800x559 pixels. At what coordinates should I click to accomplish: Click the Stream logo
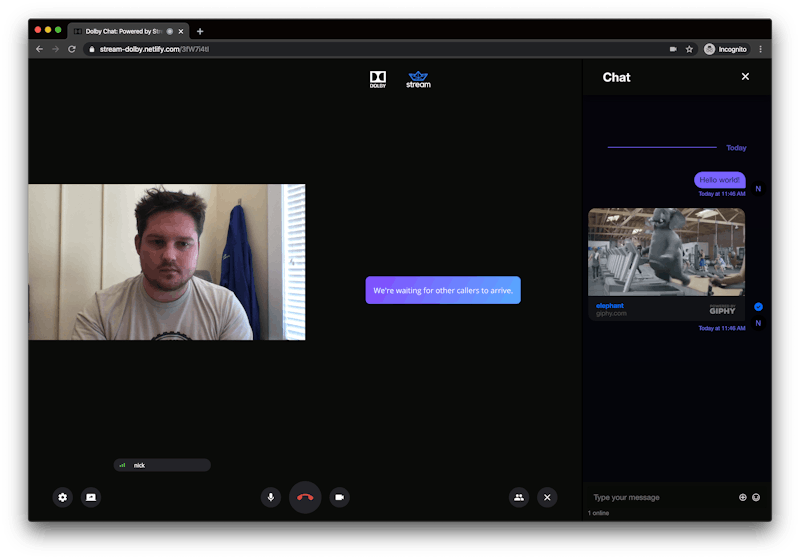point(418,79)
